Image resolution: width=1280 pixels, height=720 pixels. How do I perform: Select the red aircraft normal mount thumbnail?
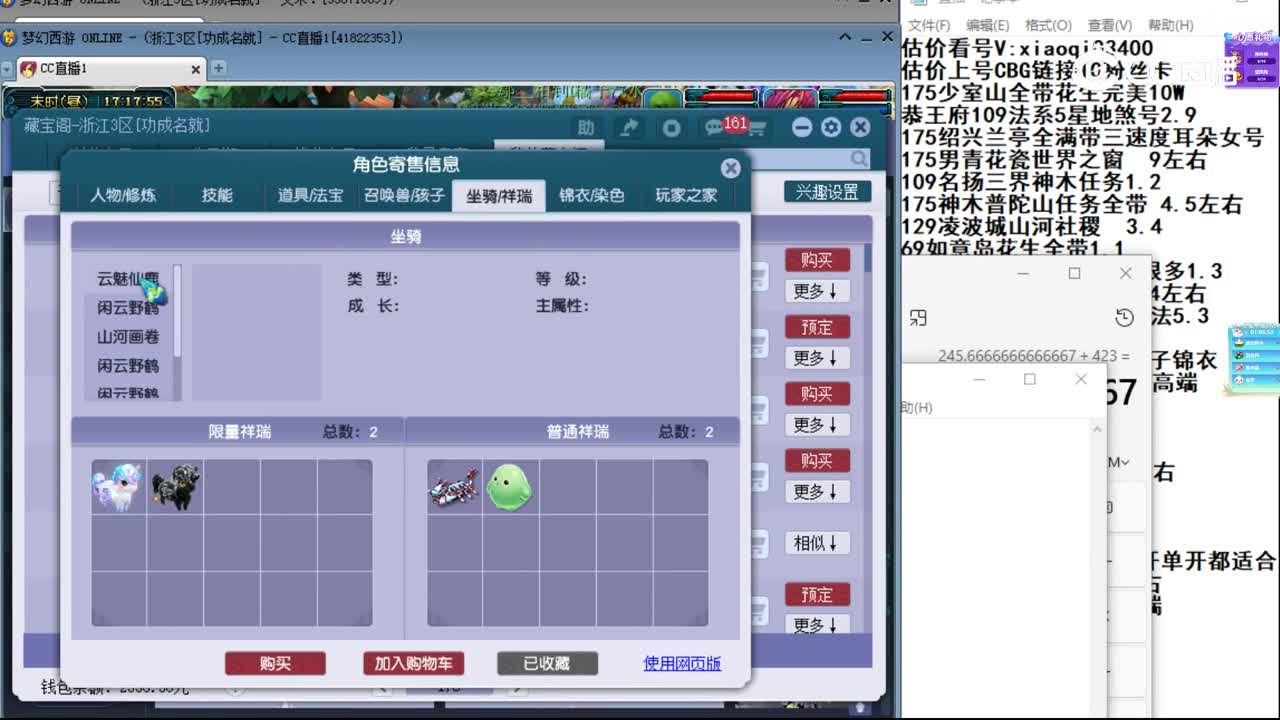pyautogui.click(x=454, y=487)
